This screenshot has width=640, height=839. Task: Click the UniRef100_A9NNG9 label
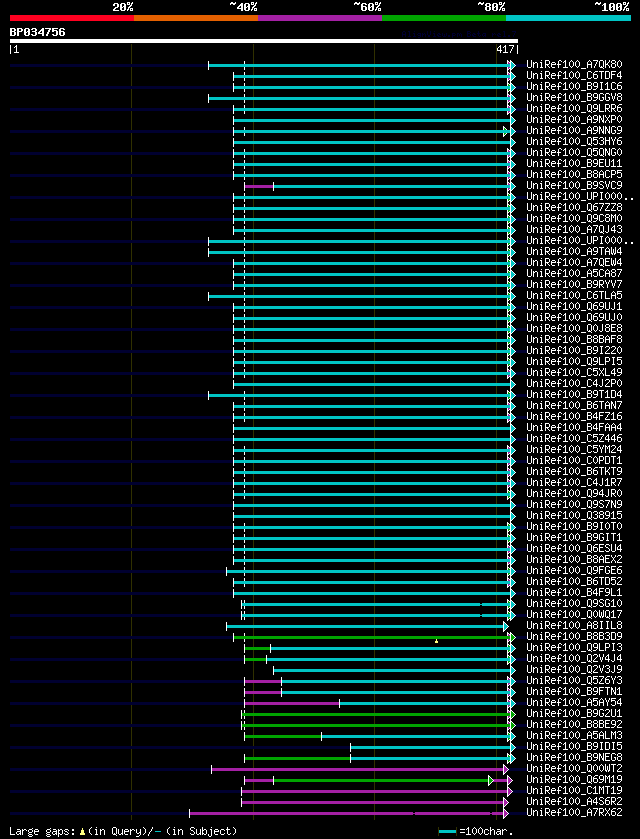click(574, 131)
